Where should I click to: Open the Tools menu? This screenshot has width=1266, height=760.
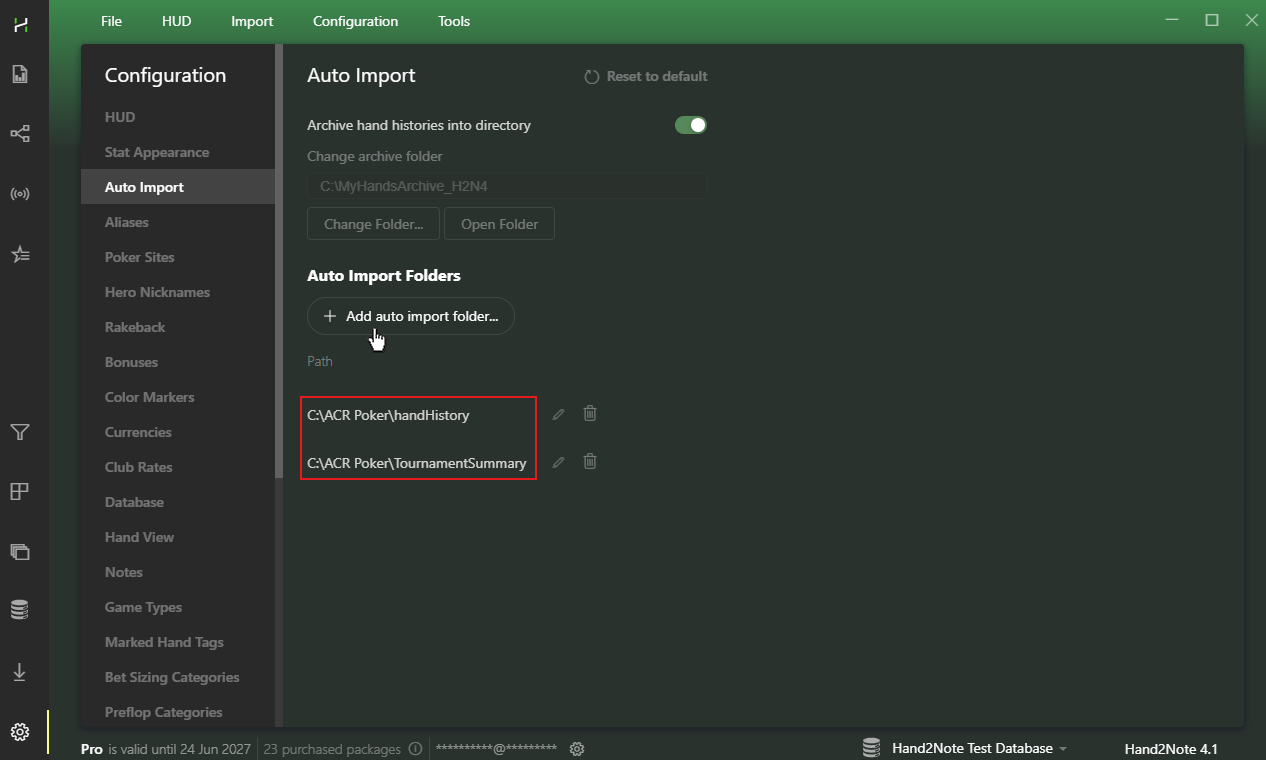(x=454, y=21)
